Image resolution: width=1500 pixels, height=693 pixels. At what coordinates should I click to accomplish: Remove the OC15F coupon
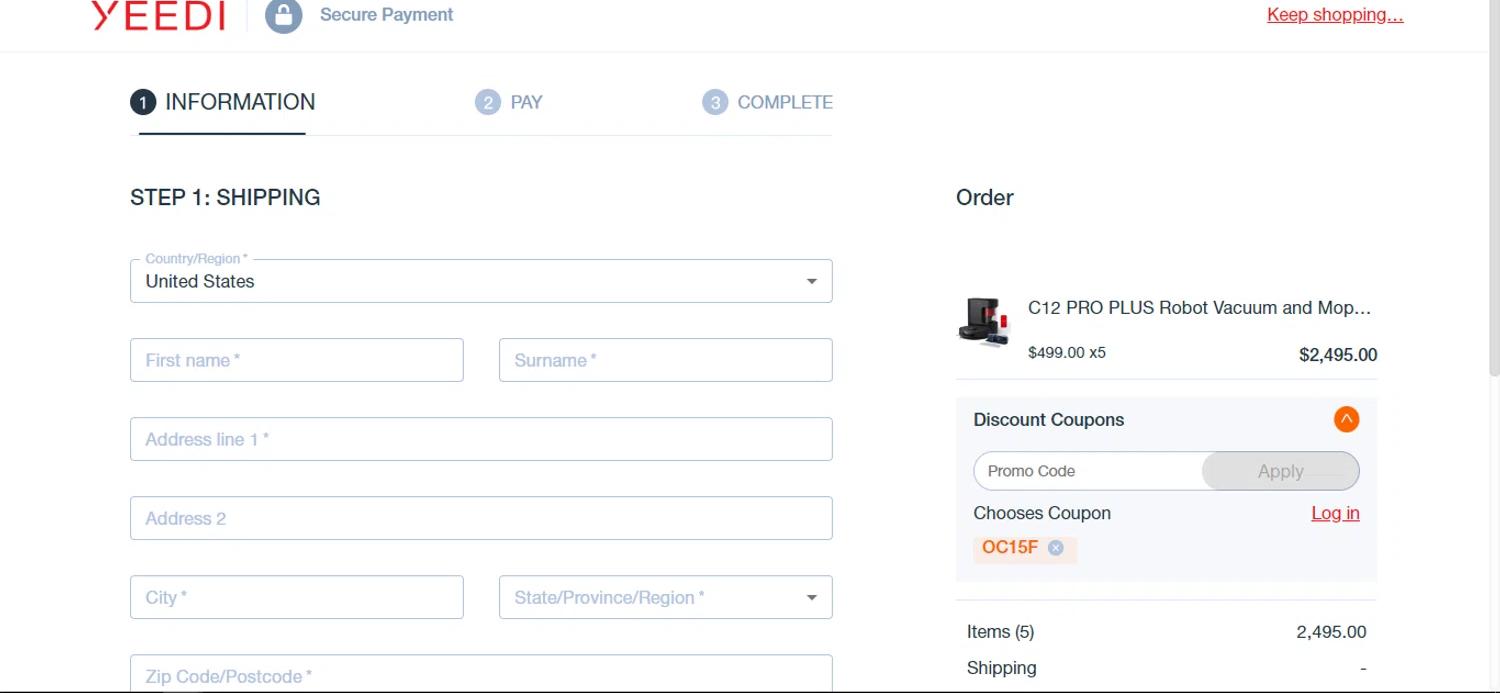pos(1055,548)
